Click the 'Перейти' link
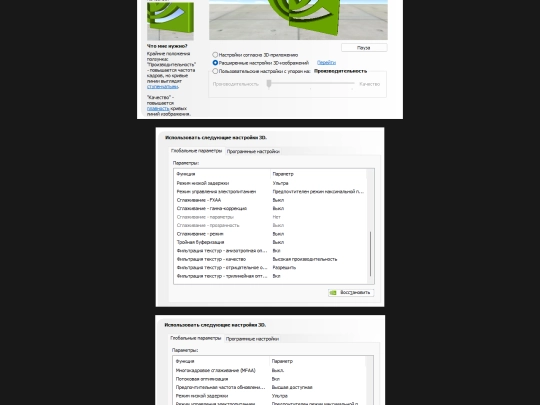This screenshot has width=540, height=405. tap(326, 63)
